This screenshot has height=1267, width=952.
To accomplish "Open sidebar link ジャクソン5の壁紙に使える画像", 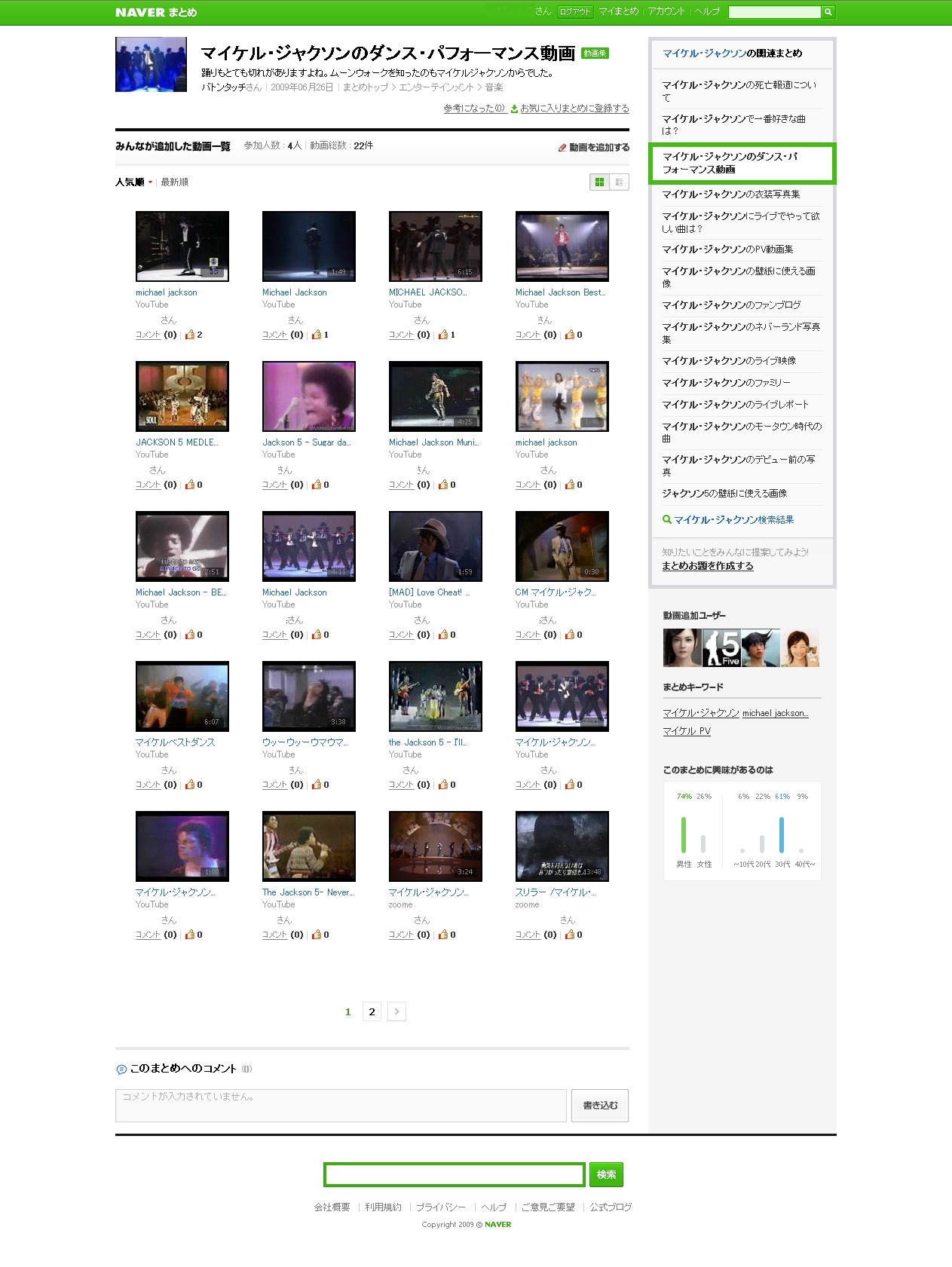I will pyautogui.click(x=724, y=494).
